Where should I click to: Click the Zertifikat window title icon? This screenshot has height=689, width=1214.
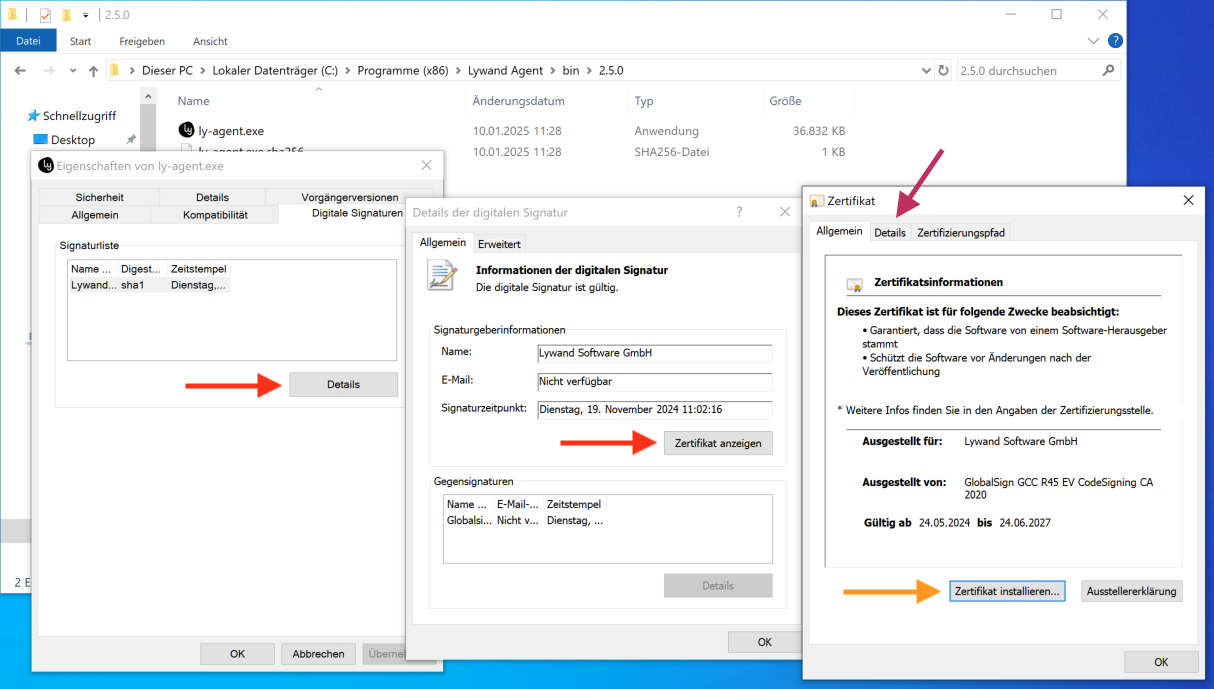tap(817, 201)
